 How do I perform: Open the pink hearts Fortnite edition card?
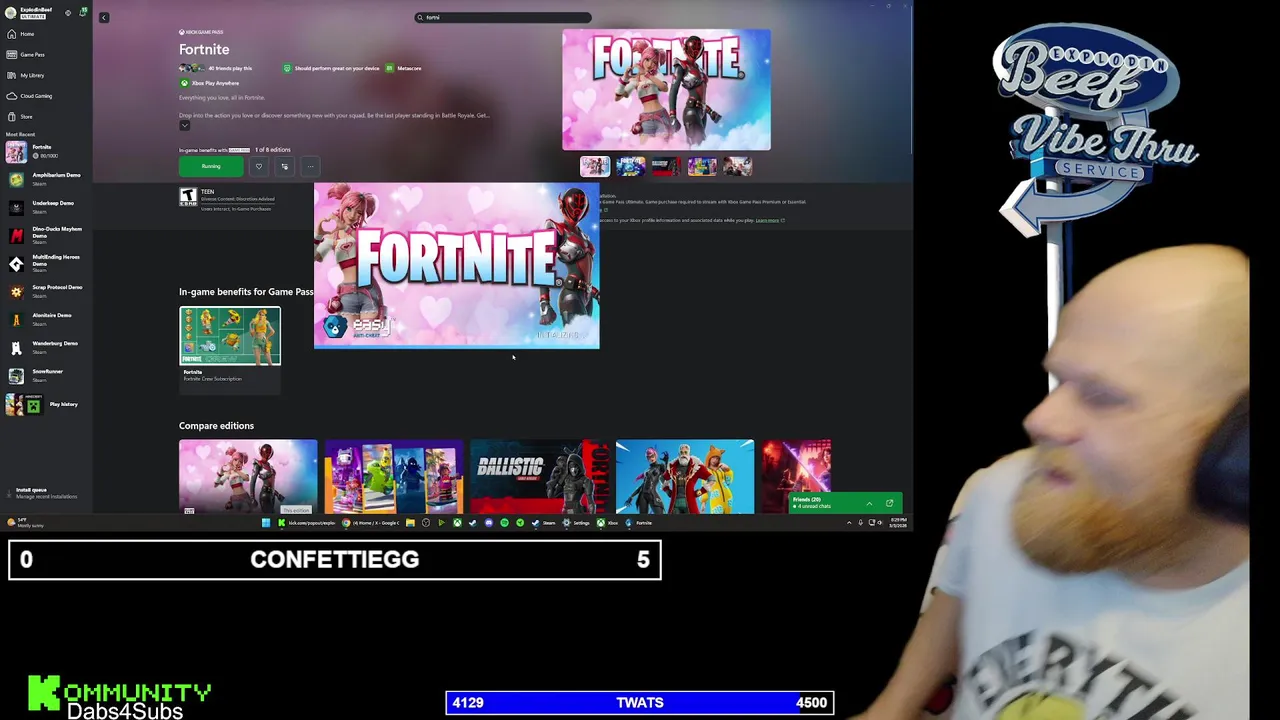pos(248,476)
